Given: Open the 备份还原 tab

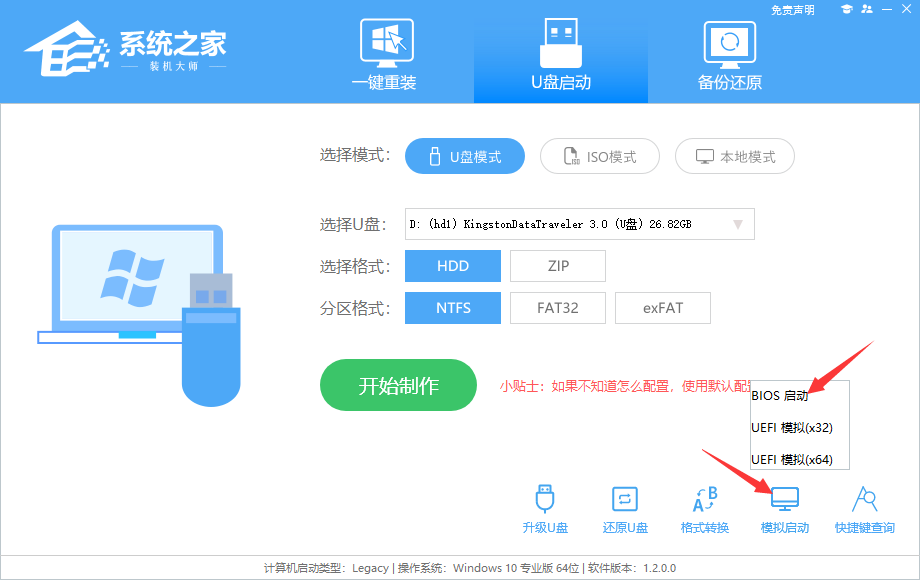Looking at the screenshot, I should [730, 55].
